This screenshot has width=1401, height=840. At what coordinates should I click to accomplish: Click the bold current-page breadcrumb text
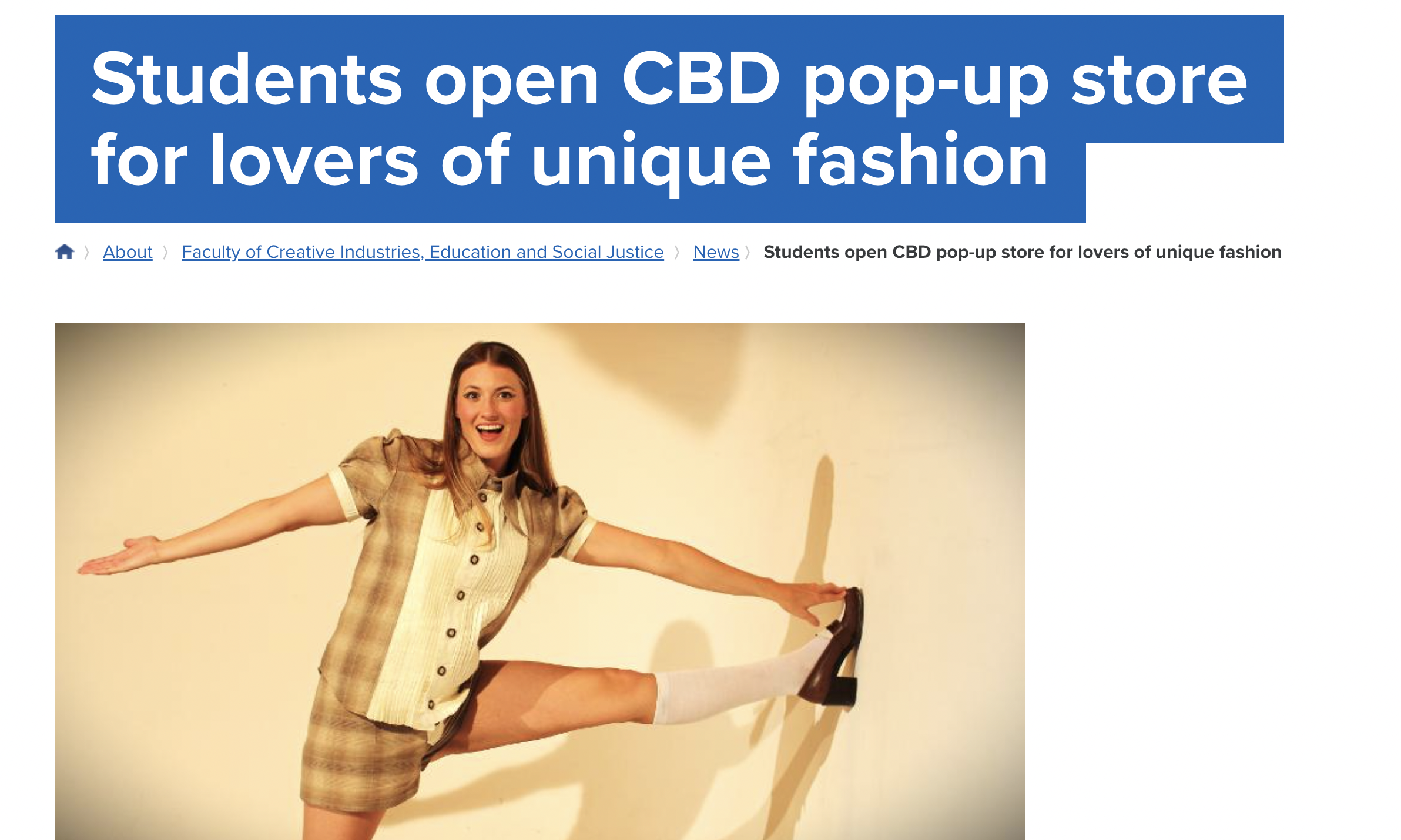pos(1022,252)
